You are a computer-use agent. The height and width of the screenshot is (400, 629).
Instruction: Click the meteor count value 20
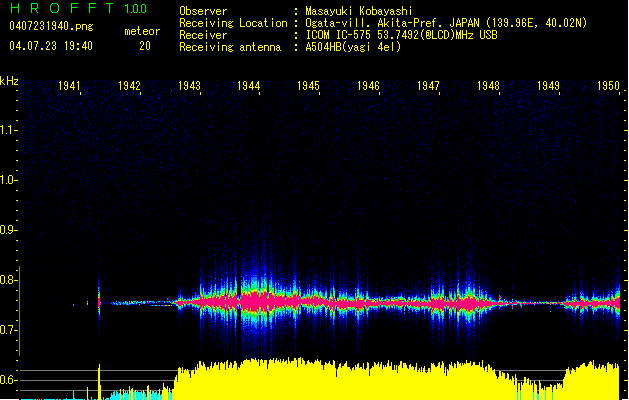point(145,46)
